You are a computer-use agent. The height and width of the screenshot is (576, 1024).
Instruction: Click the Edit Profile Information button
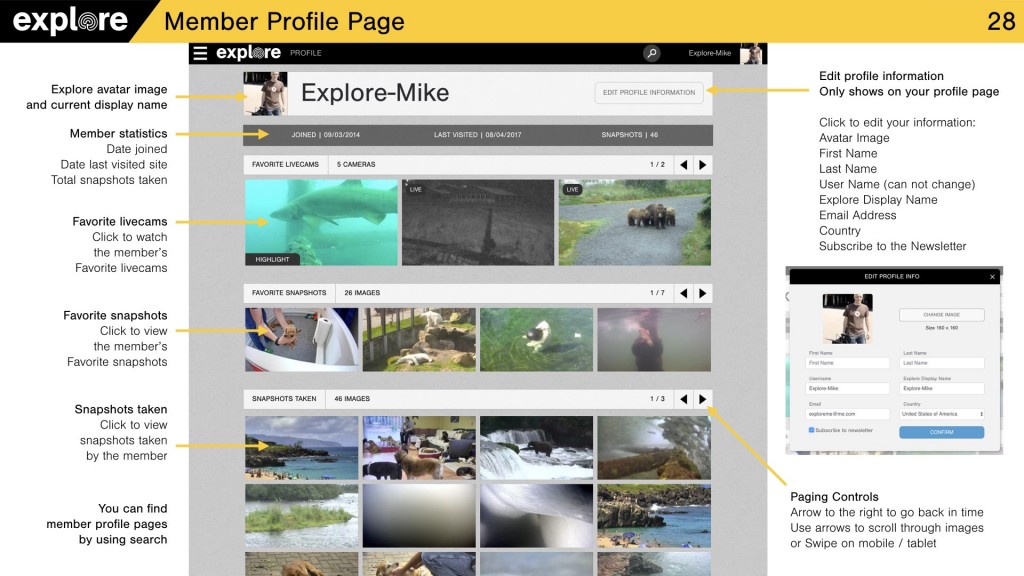(649, 92)
